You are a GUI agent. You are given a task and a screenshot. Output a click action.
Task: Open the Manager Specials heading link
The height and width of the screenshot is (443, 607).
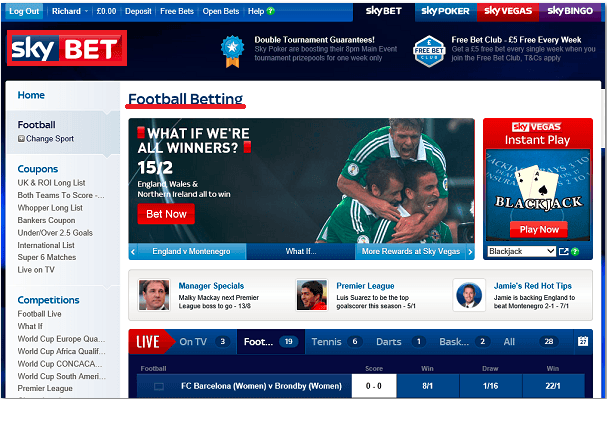point(211,286)
